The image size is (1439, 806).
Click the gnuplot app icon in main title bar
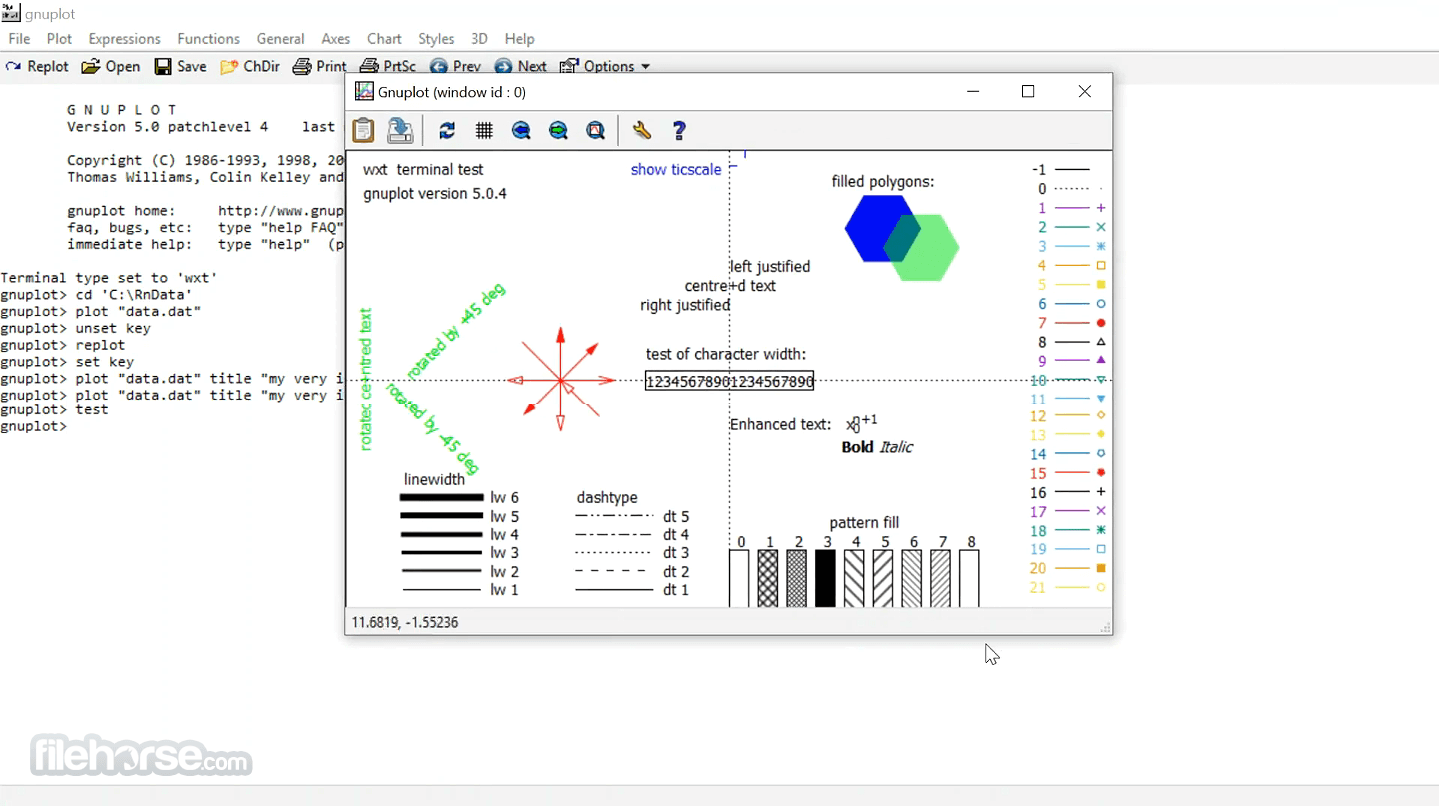pos(11,12)
